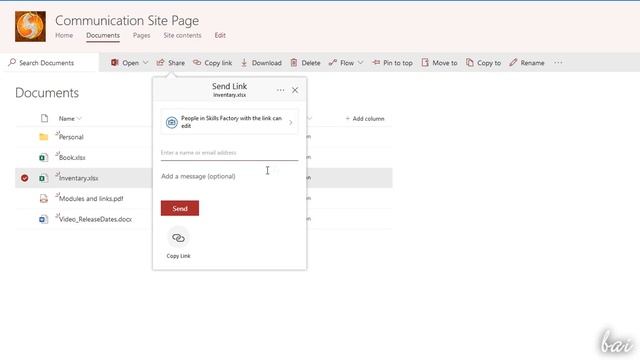Open the Personal folder
Screen dimensions: 640x360
71,137
